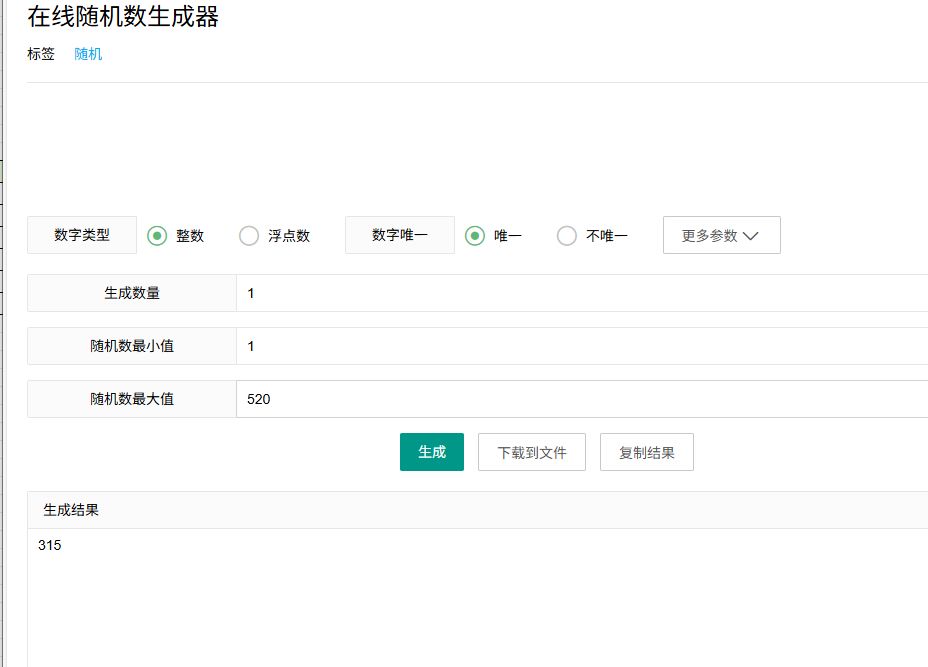Click the generated result 315
The width and height of the screenshot is (928, 667).
click(x=50, y=545)
